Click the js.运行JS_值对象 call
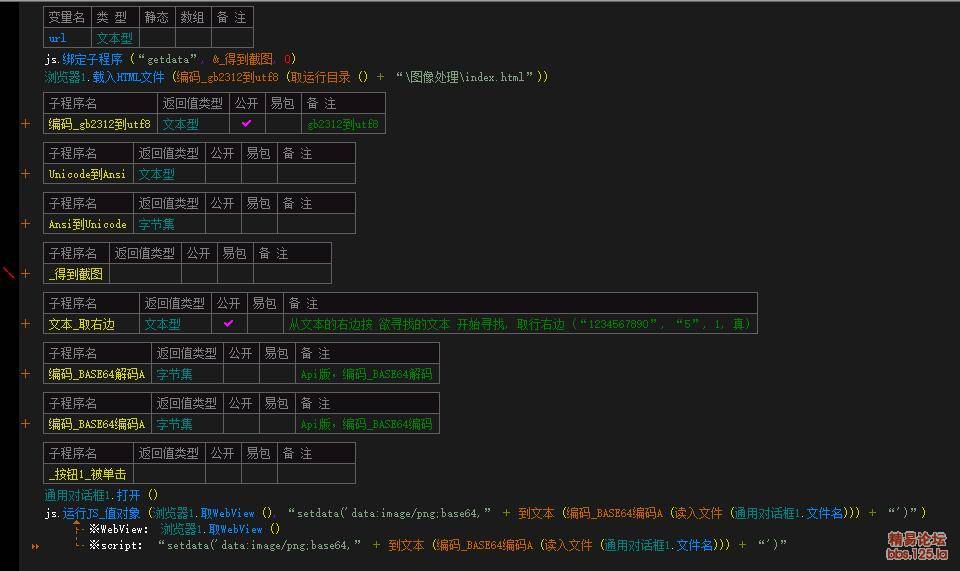This screenshot has width=960, height=571. pos(93,513)
